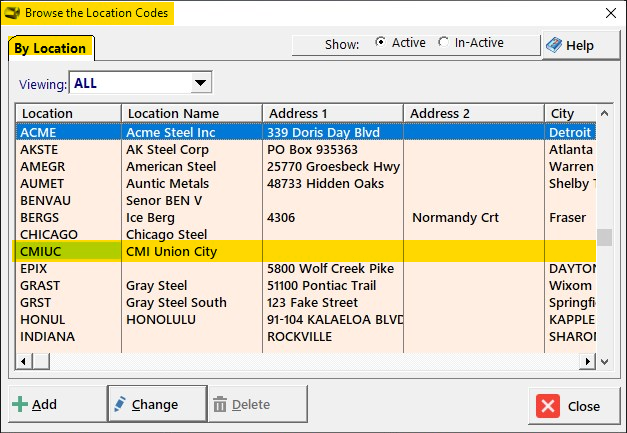
Task: Click the Acme Steel Inc name cell
Action: point(171,132)
